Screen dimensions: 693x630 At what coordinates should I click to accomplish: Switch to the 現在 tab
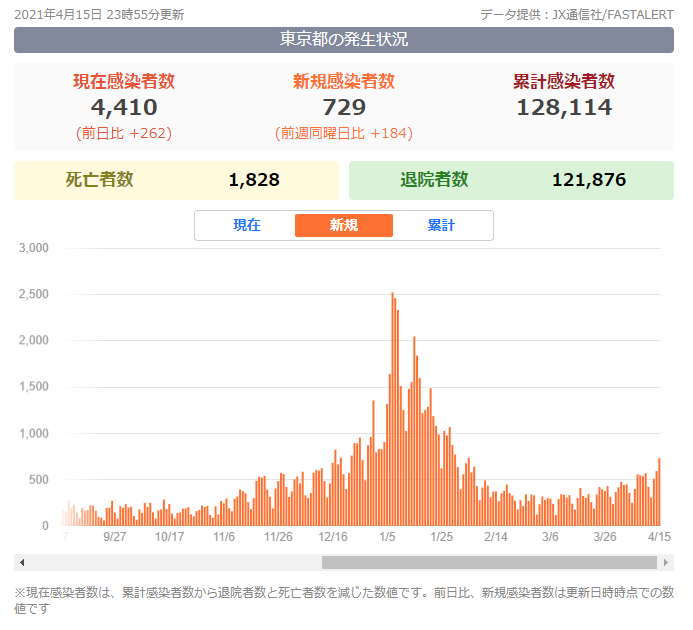click(246, 225)
